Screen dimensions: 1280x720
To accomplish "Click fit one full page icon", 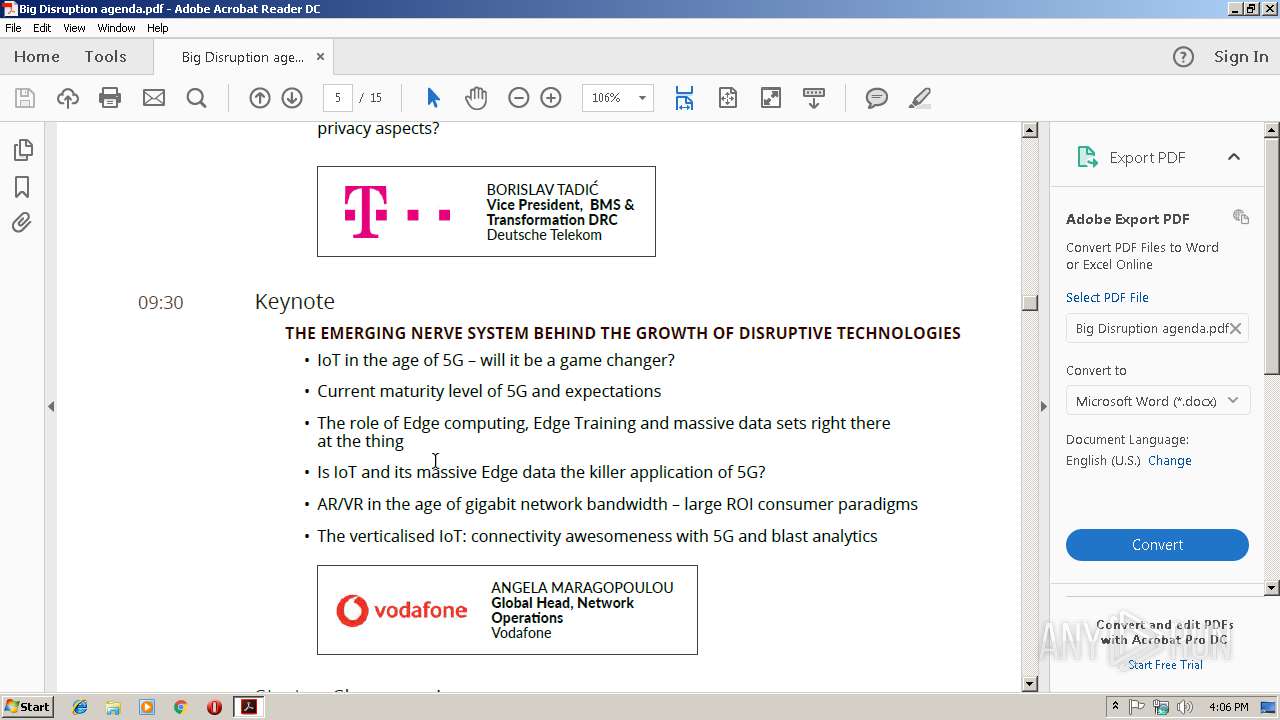I will coord(728,98).
